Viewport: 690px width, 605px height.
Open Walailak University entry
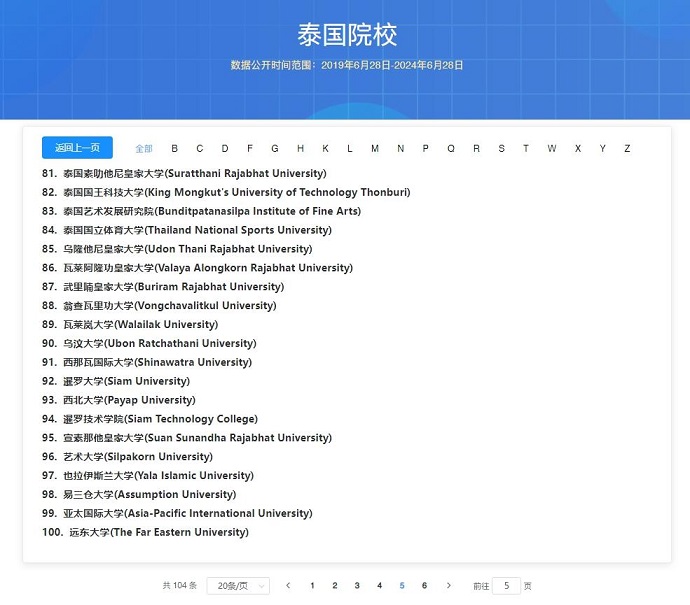coord(140,324)
